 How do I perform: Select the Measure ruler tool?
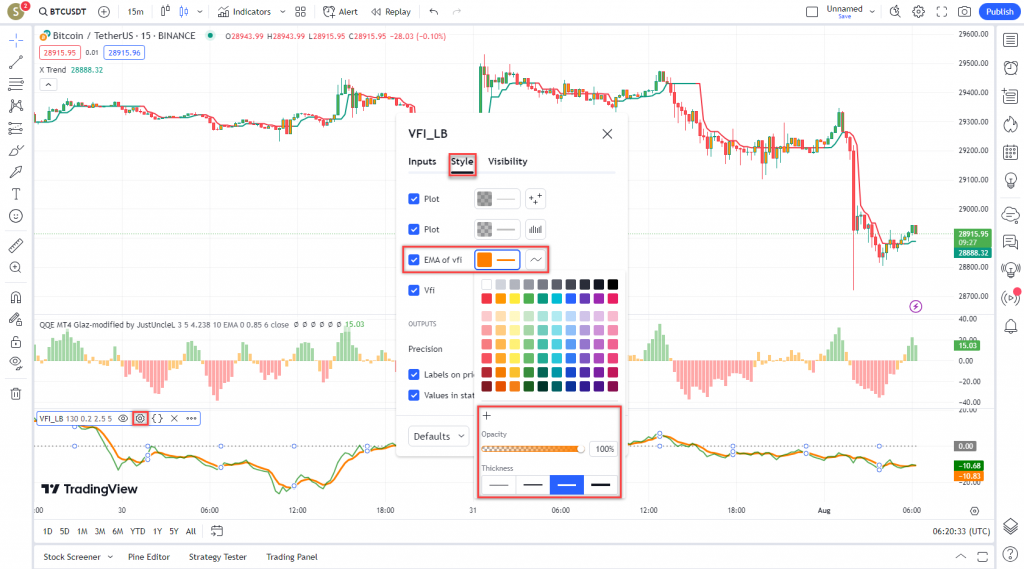pos(15,245)
